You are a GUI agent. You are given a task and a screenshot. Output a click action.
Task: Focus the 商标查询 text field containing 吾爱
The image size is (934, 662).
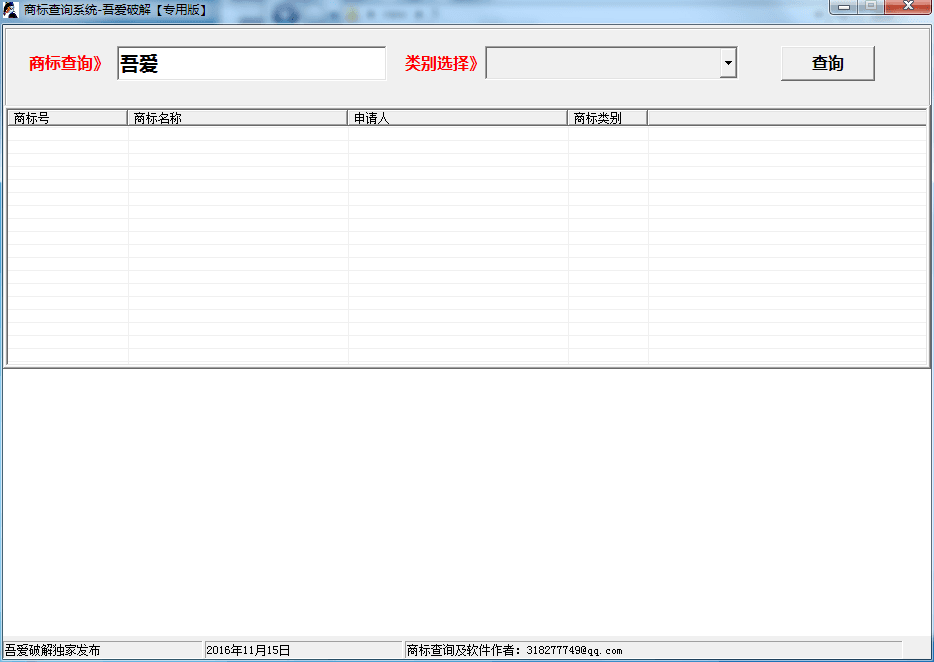[251, 63]
